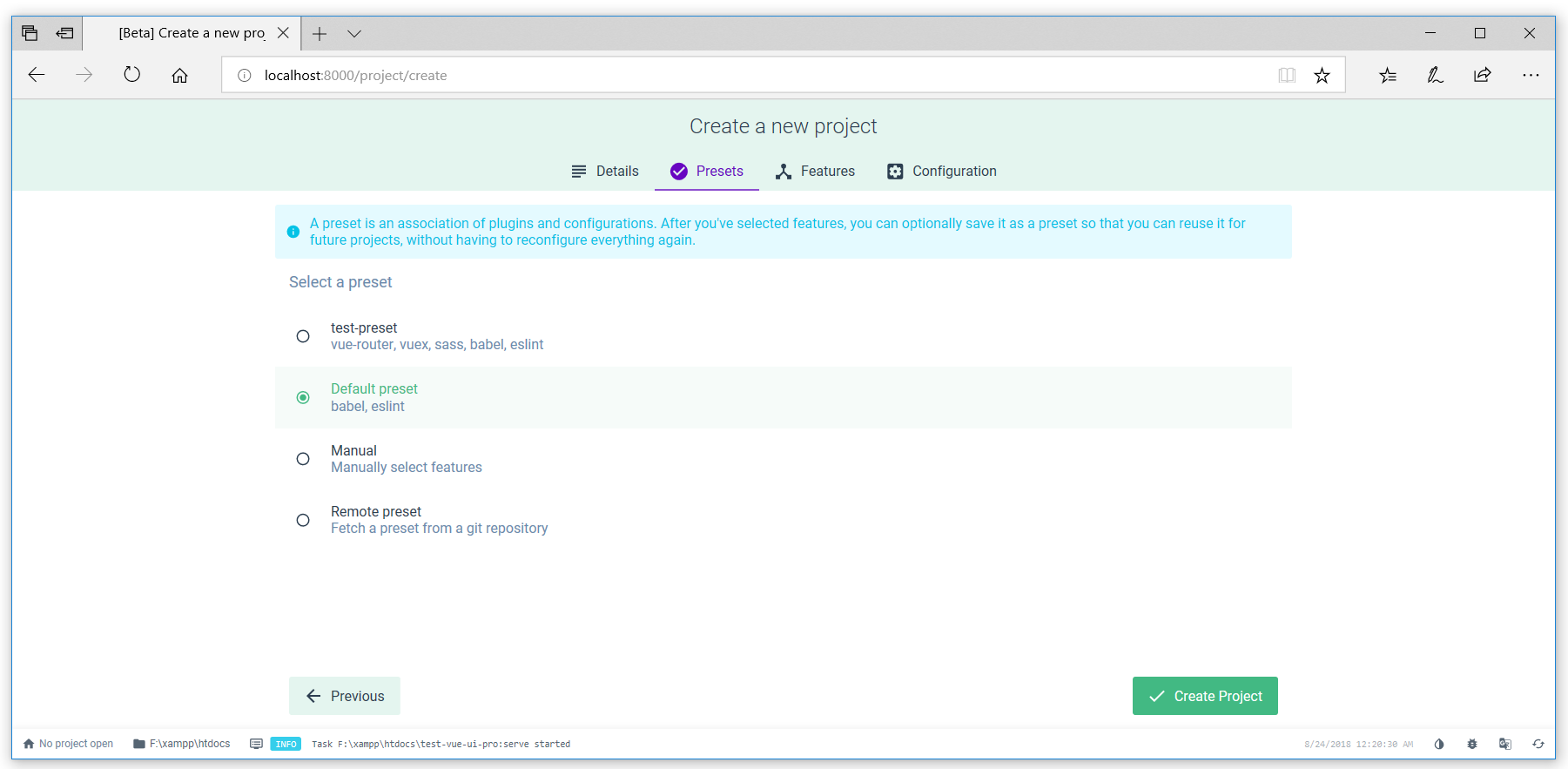Click the Previous button
Viewport: 1568px width, 769px height.
(x=345, y=696)
